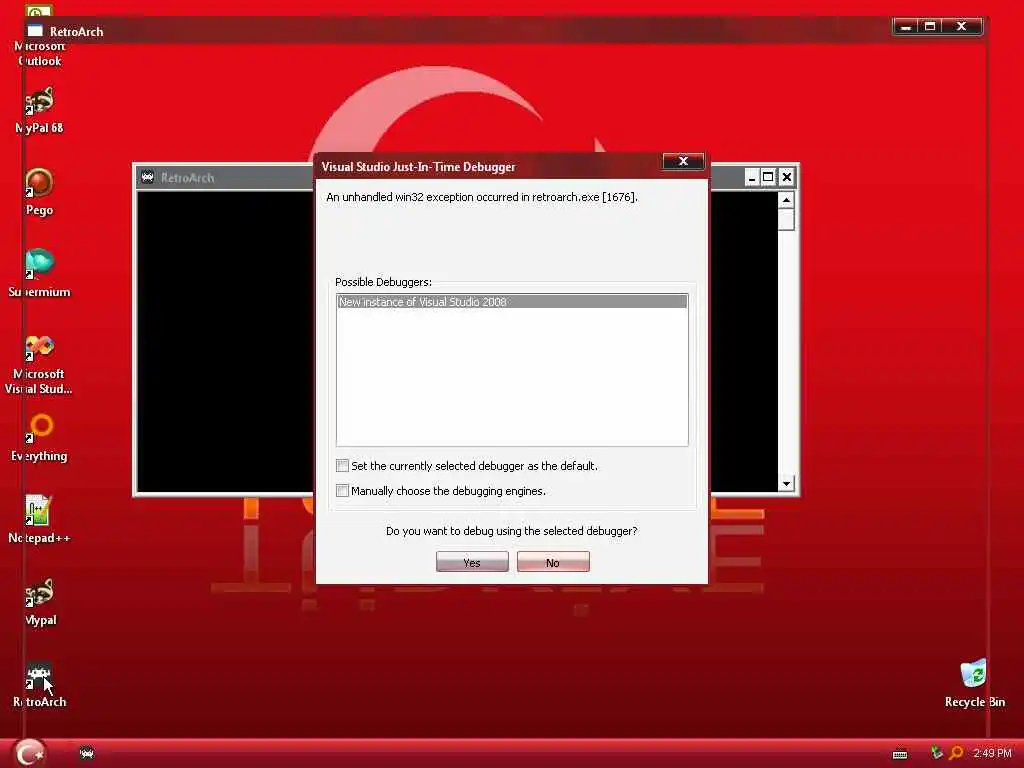Click RetroArch window scrollbar up arrow
The width and height of the screenshot is (1024, 768).
tap(786, 200)
